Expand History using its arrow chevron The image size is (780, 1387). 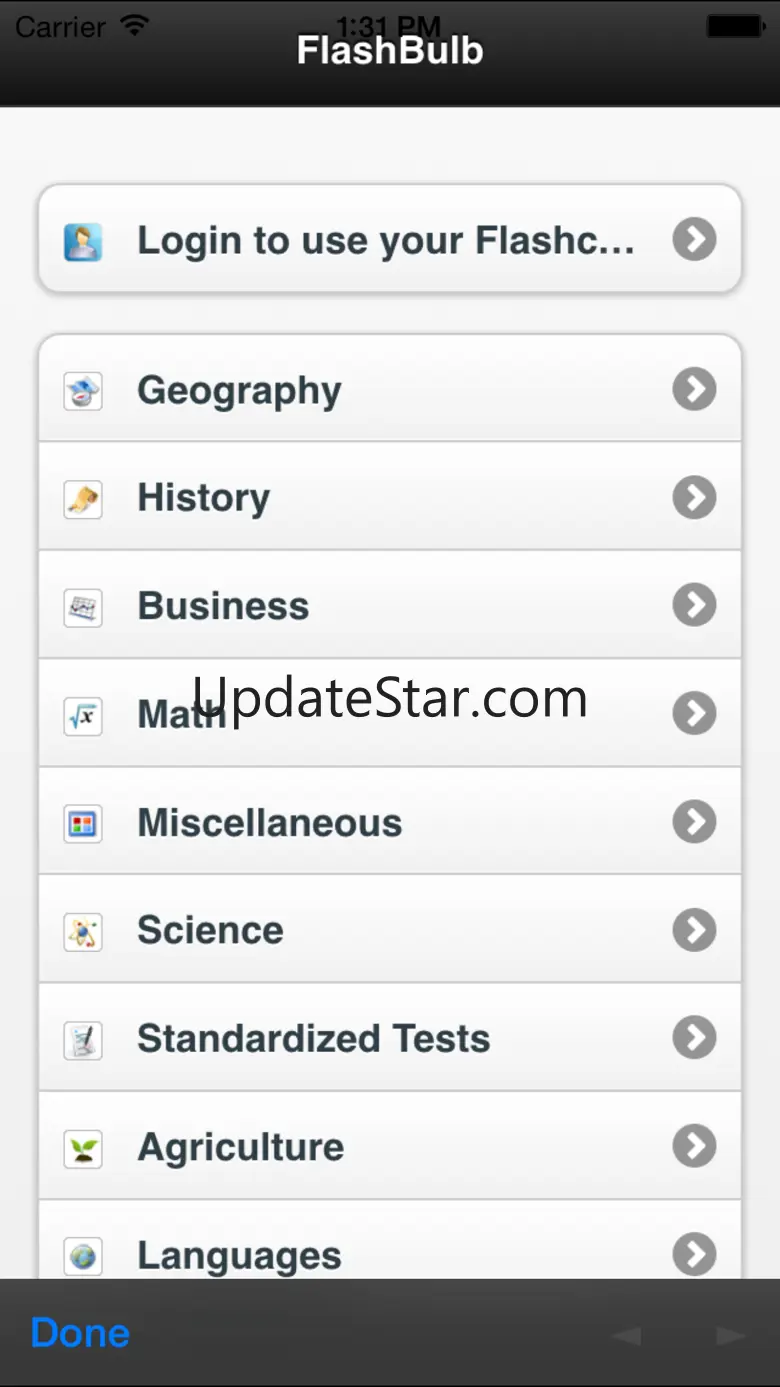click(x=694, y=497)
